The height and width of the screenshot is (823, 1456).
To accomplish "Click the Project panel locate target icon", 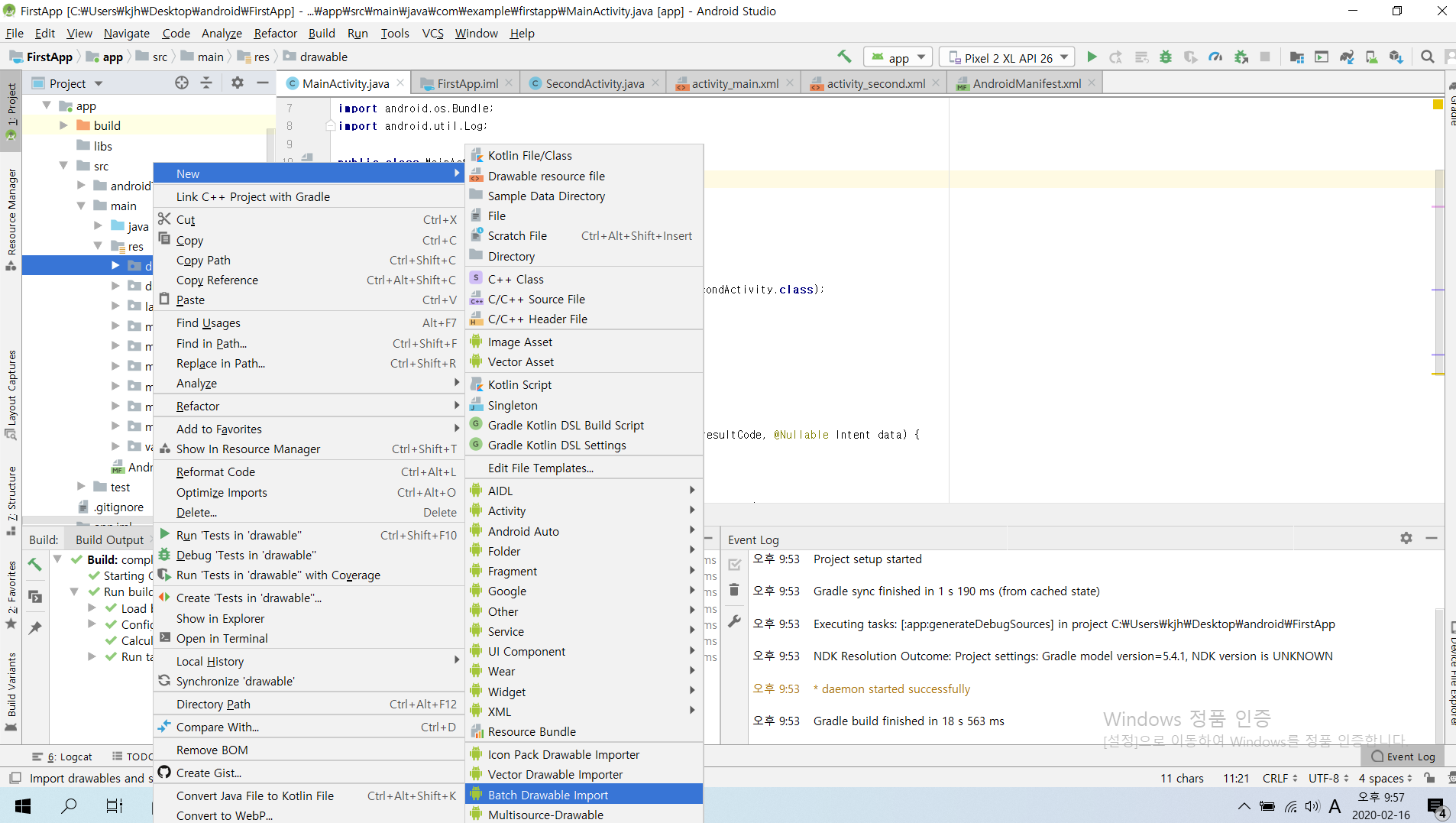I will [x=181, y=83].
